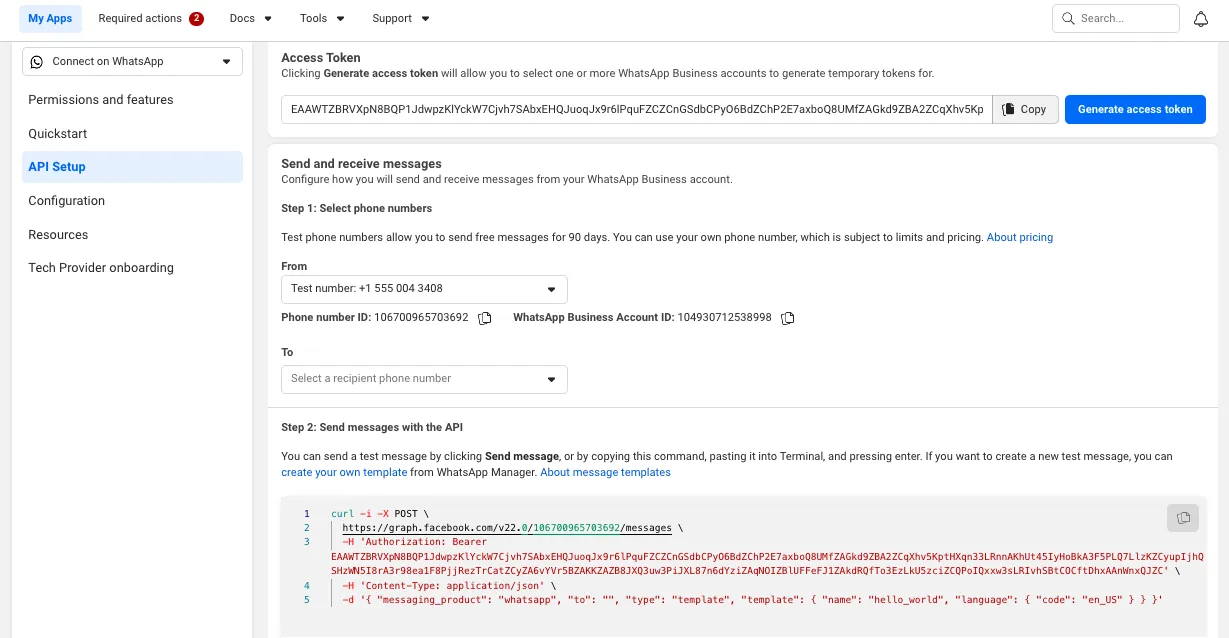Screen dimensions: 1229x638
Task: Open Configuration in the sidebar
Action: coord(66,201)
